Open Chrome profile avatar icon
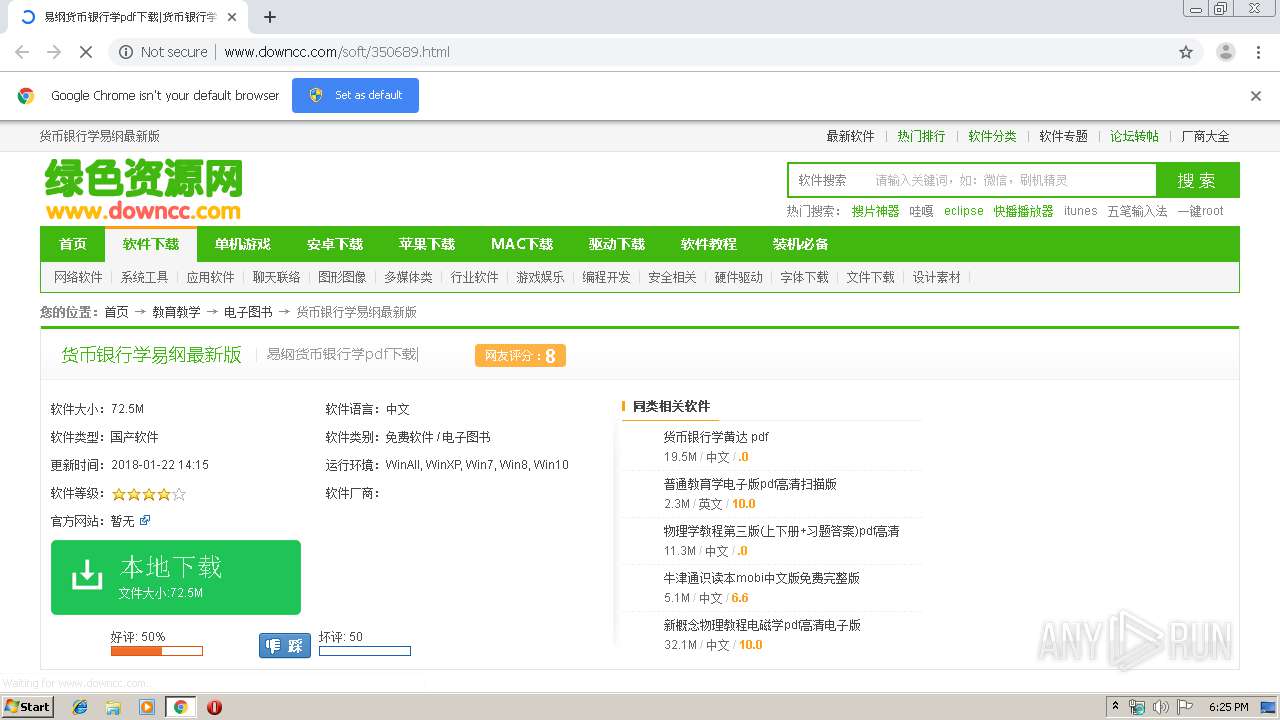The width and height of the screenshot is (1280, 720). coord(1225,52)
